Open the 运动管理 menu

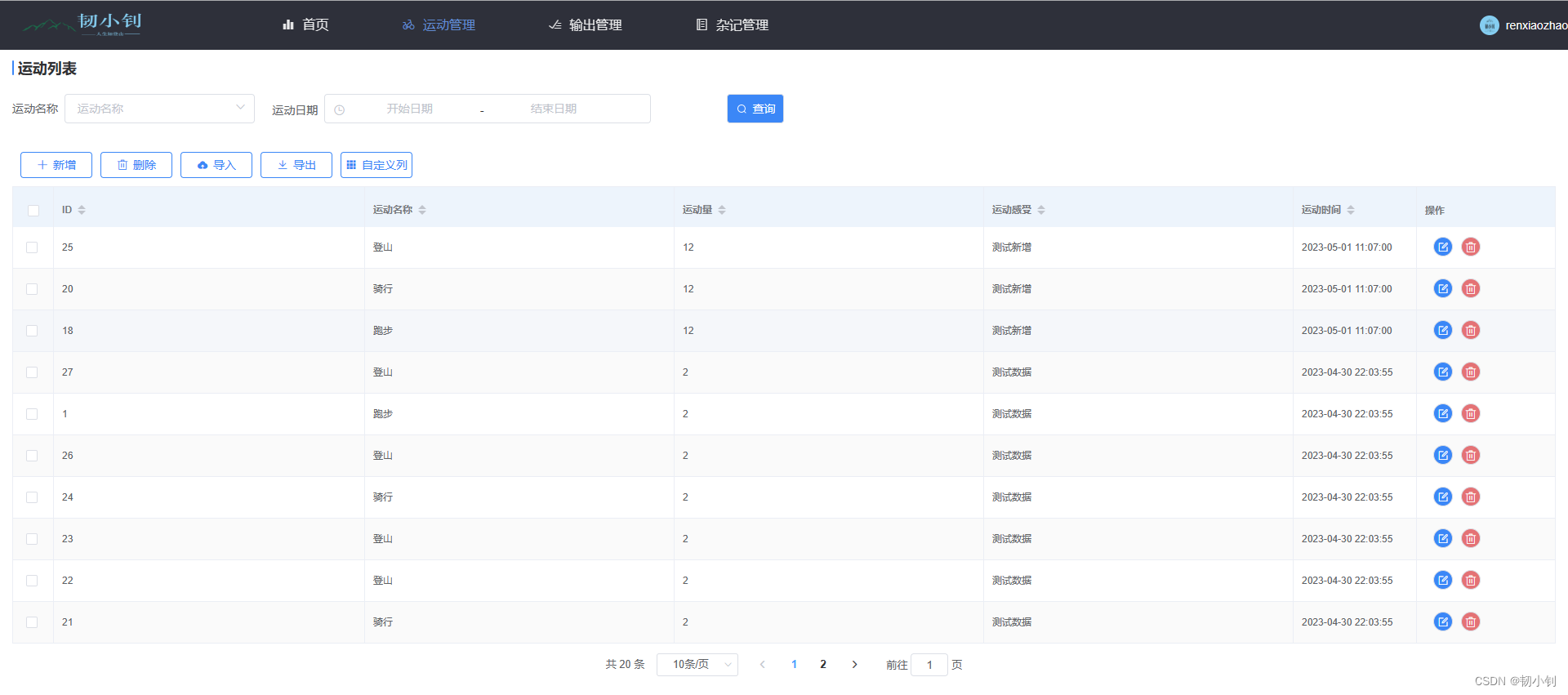439,25
